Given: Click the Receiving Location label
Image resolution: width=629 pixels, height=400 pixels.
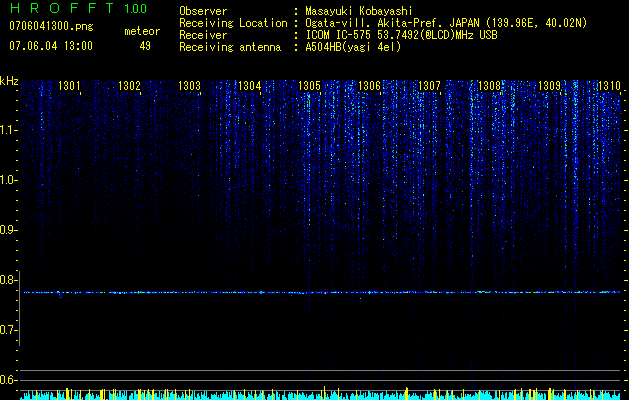Looking at the screenshot, I should tap(233, 23).
